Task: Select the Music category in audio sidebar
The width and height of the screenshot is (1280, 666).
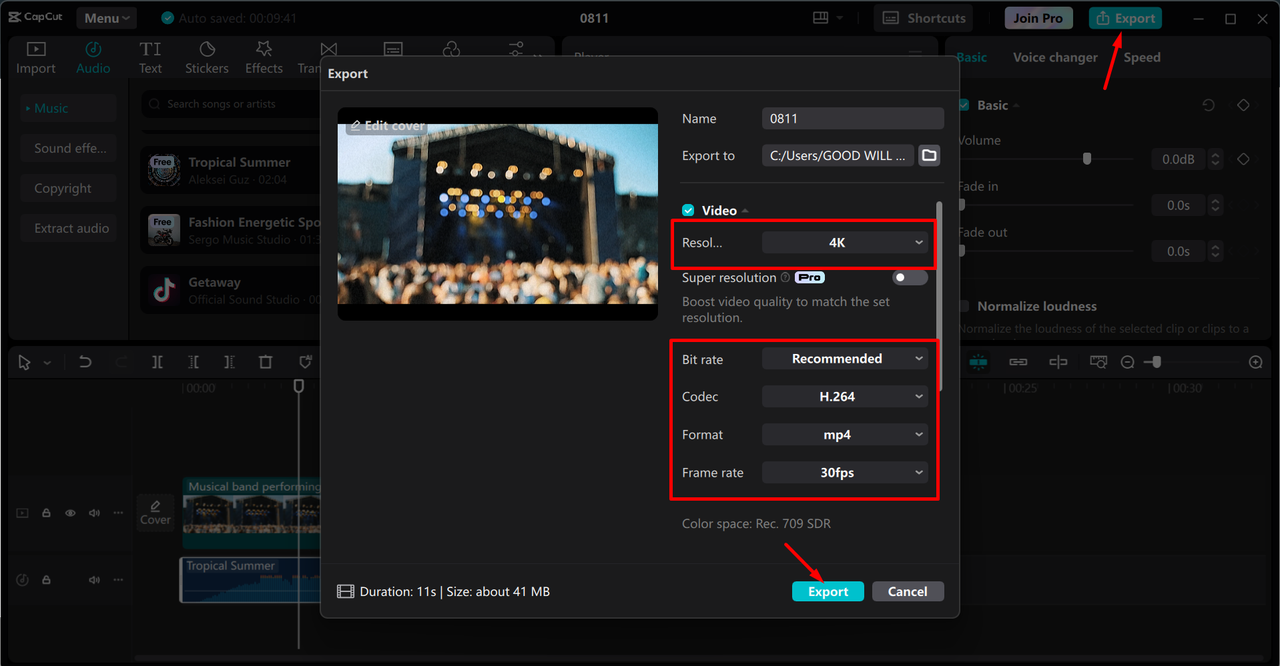Action: 68,108
